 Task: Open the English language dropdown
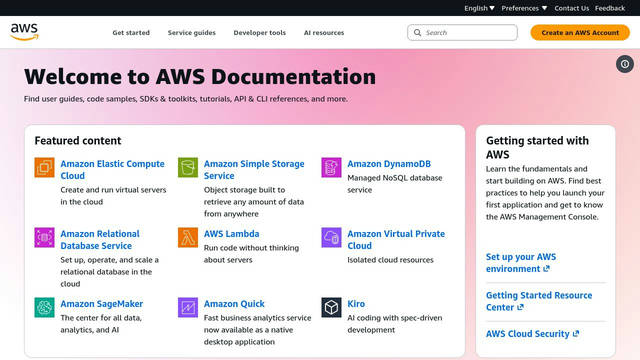tap(479, 8)
